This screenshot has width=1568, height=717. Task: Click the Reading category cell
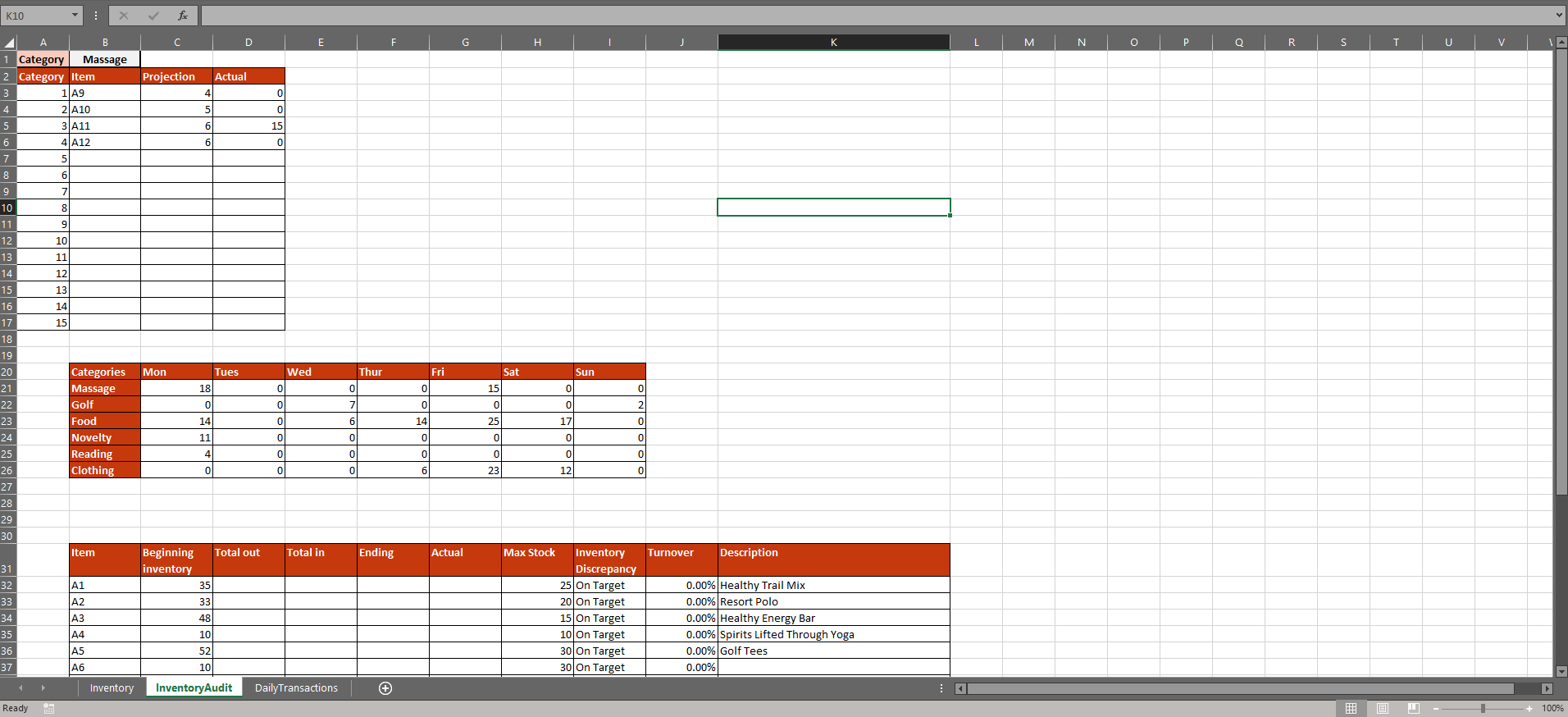105,454
